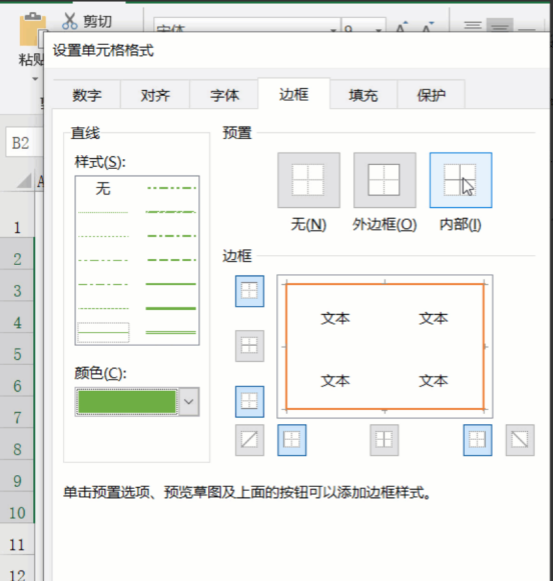The image size is (554, 581).
Task: Switch to the 数字 tab
Action: click(86, 95)
